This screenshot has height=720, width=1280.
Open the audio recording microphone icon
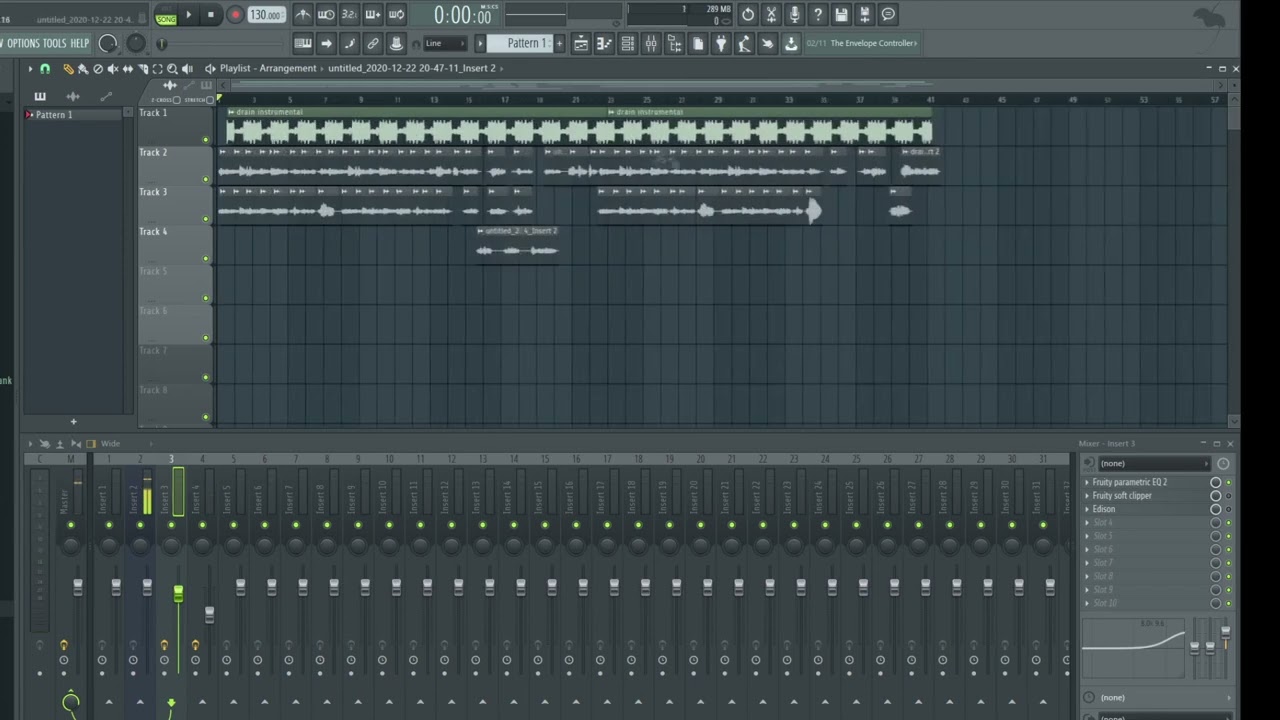794,15
